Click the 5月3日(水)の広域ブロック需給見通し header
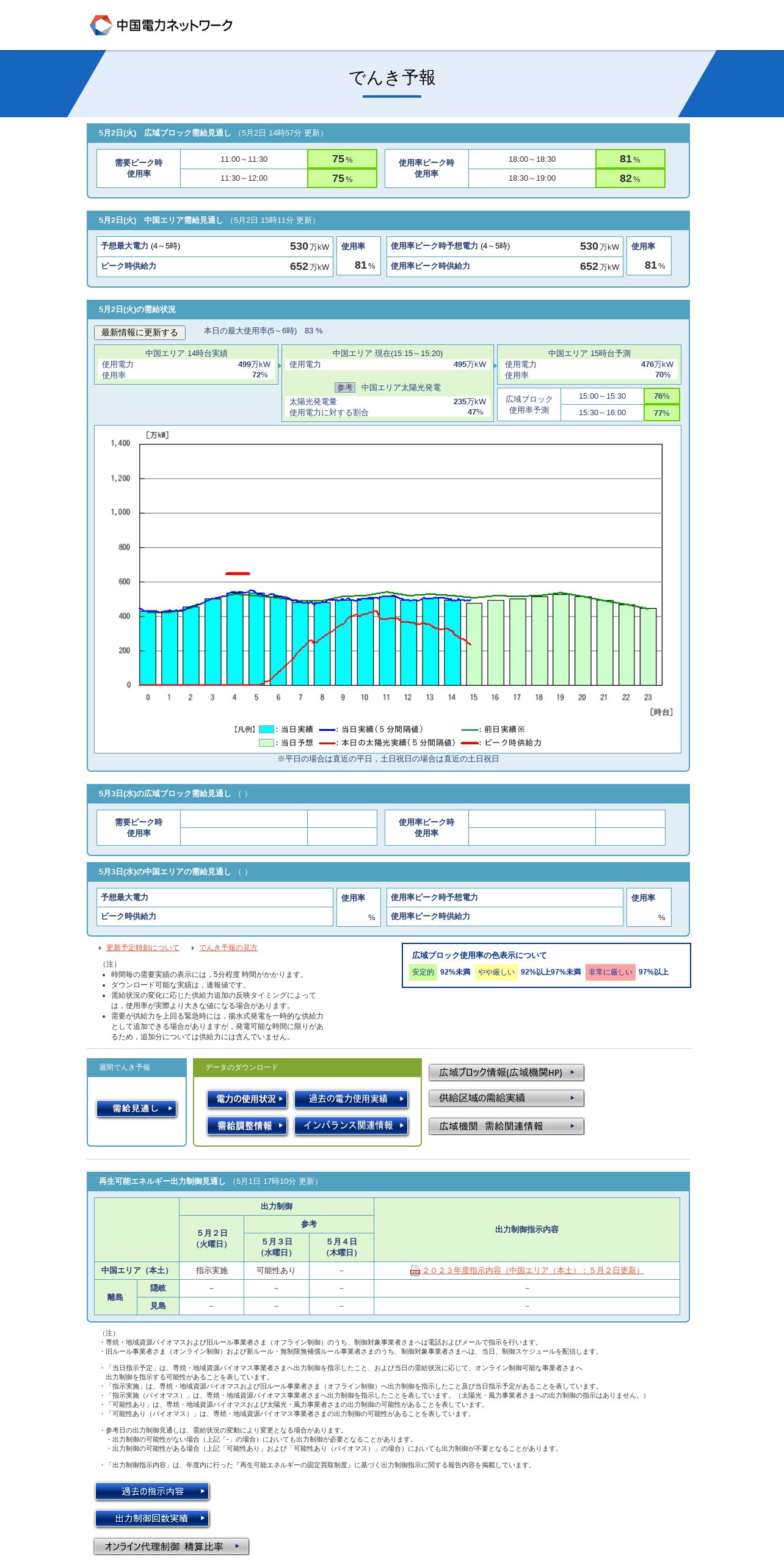The image size is (784, 1568). coord(388,794)
